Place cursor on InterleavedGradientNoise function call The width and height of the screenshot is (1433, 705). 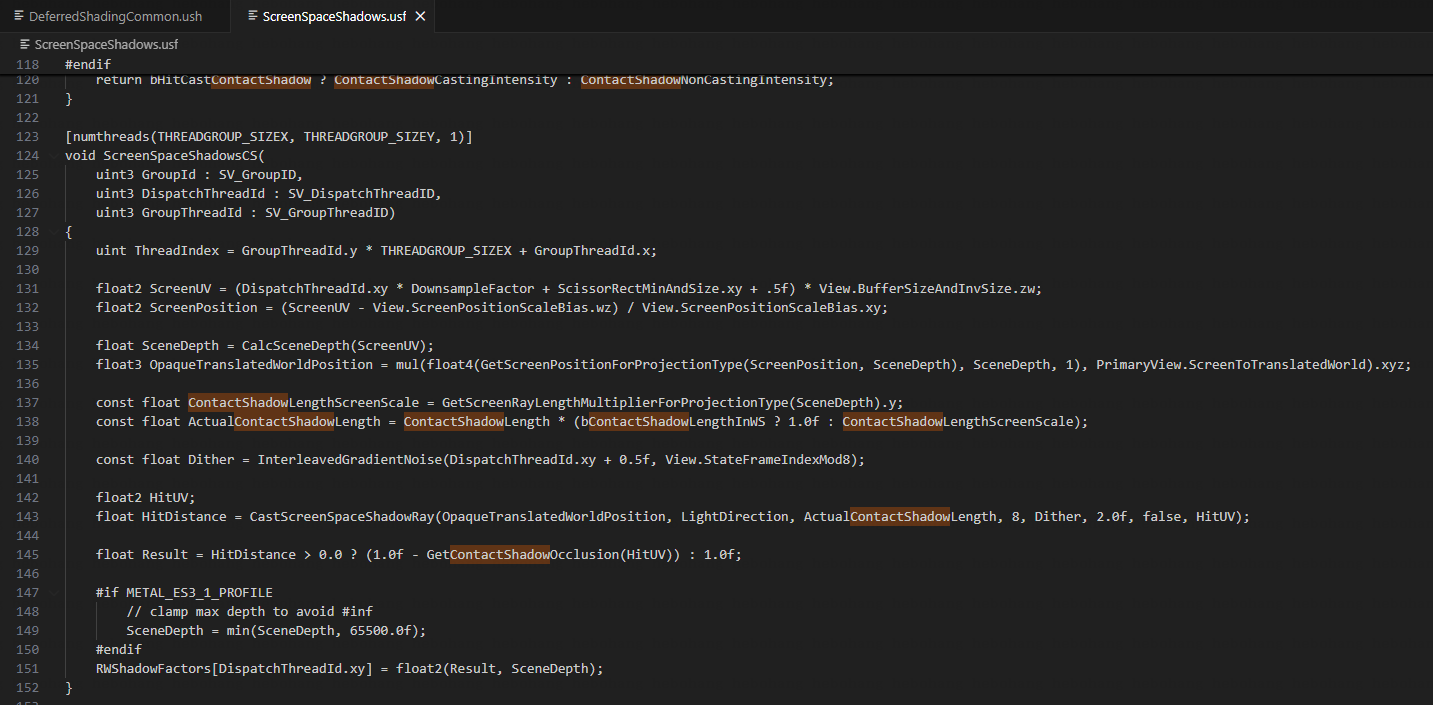[x=350, y=460]
